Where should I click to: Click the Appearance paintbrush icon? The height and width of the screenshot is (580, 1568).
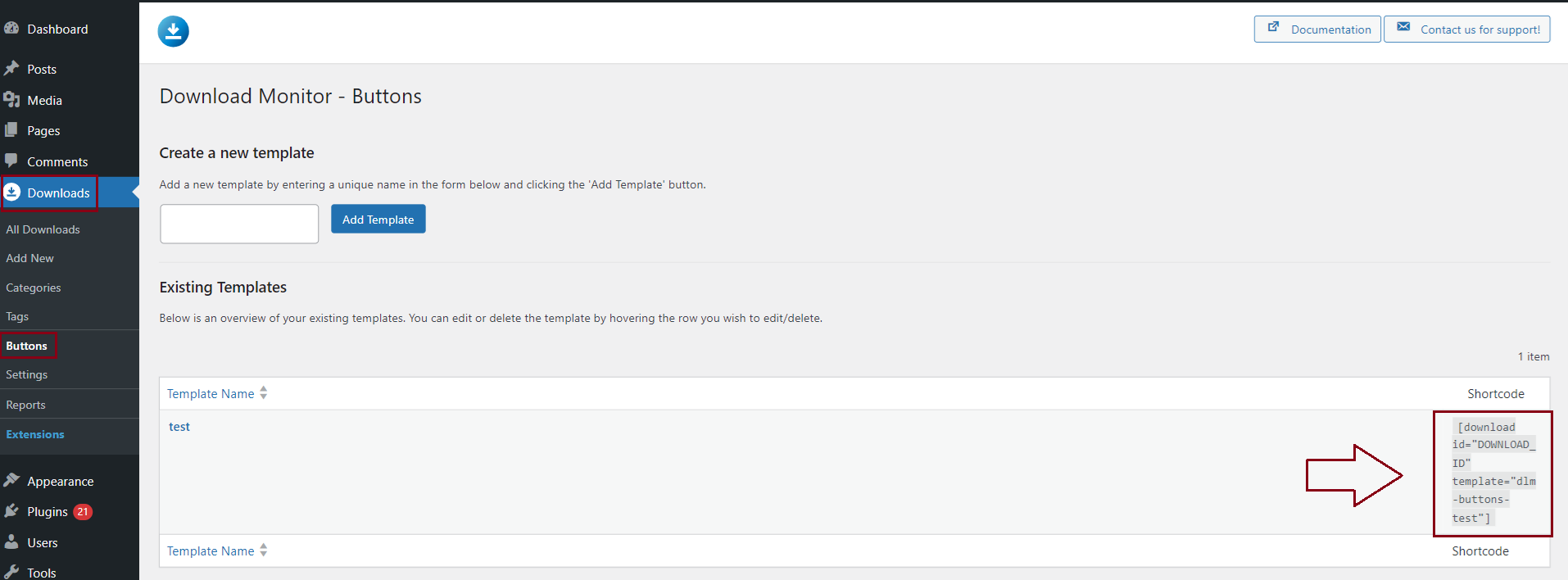pyautogui.click(x=11, y=480)
